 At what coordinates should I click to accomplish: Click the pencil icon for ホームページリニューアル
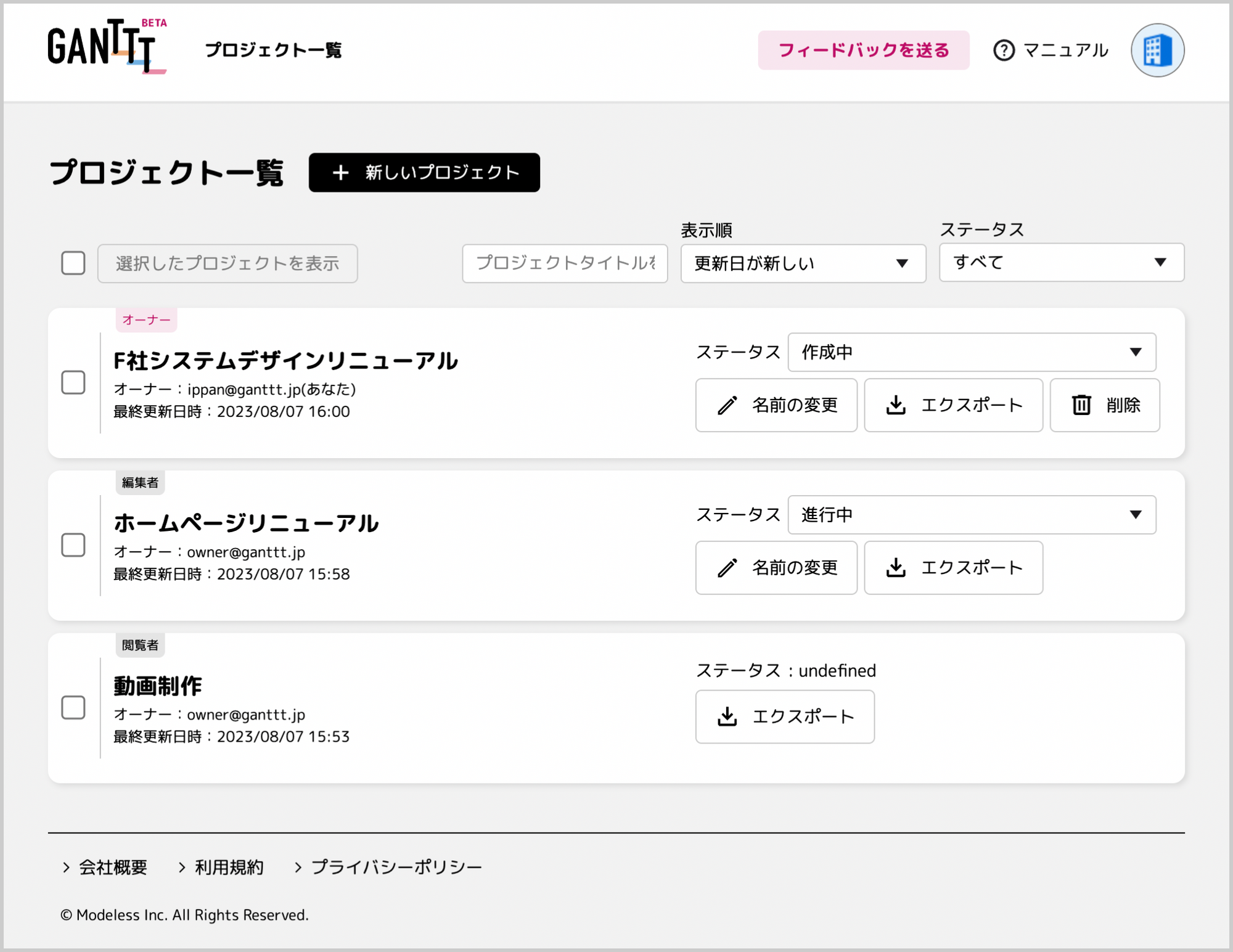click(x=727, y=568)
